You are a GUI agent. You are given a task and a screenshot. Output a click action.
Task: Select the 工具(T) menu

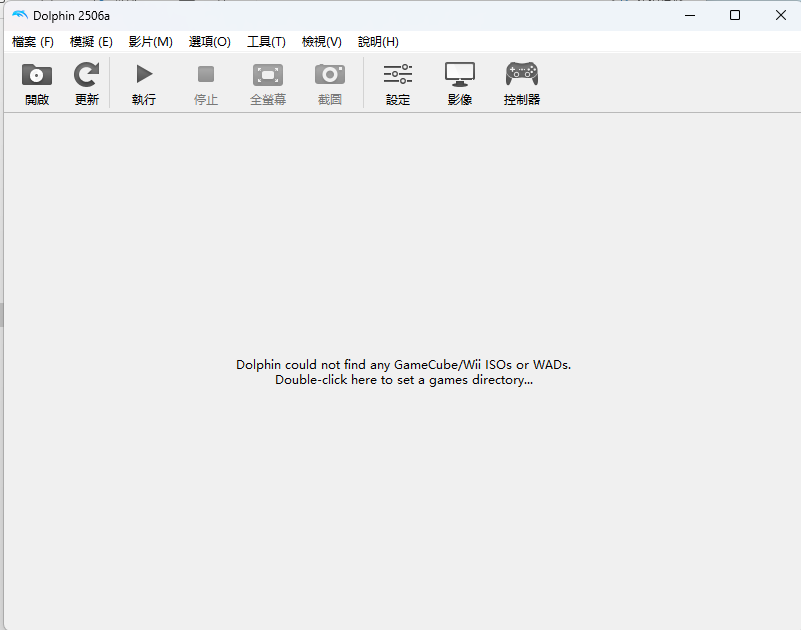(266, 42)
